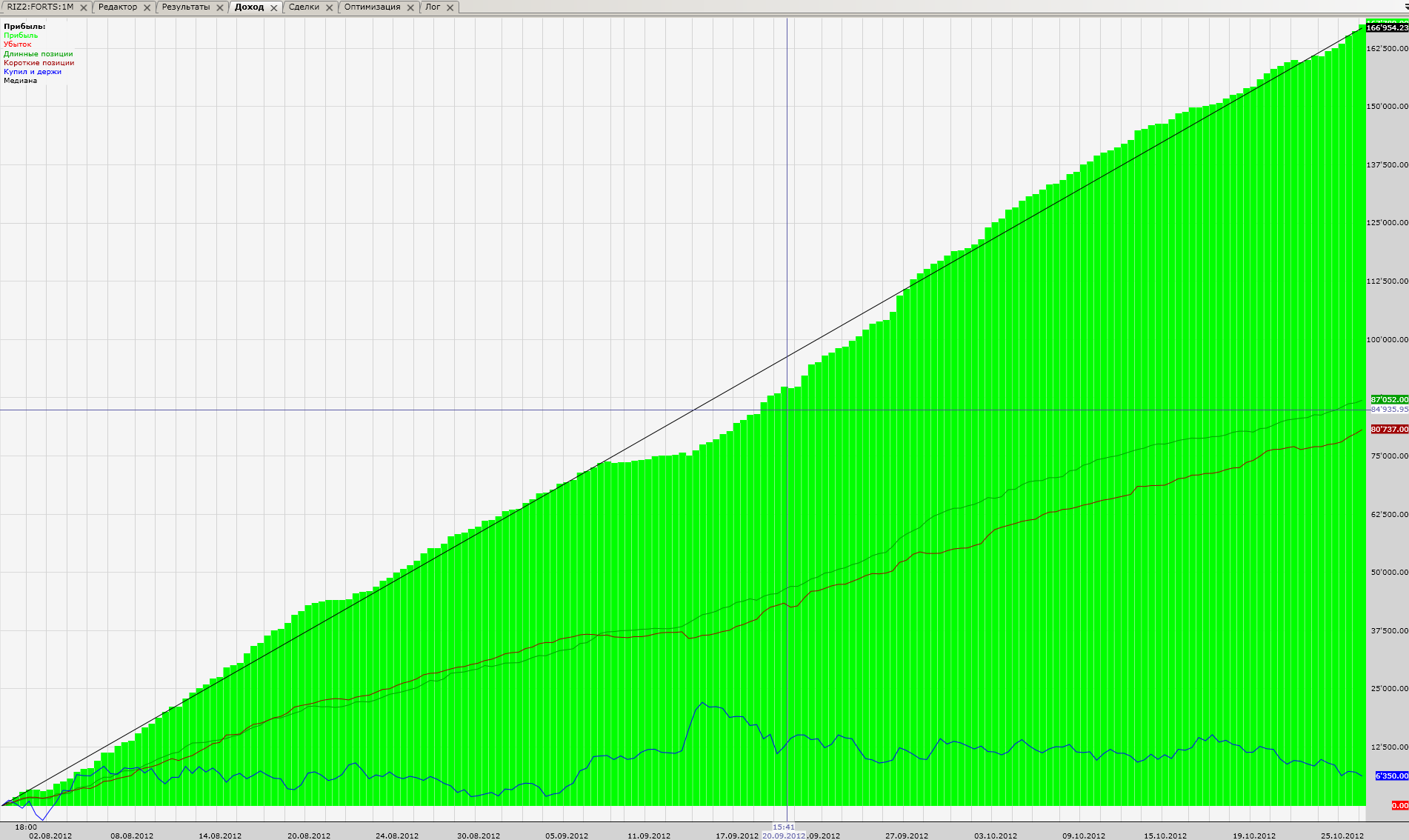
Task: Click the red 0.00 value label
Action: click(x=1399, y=805)
